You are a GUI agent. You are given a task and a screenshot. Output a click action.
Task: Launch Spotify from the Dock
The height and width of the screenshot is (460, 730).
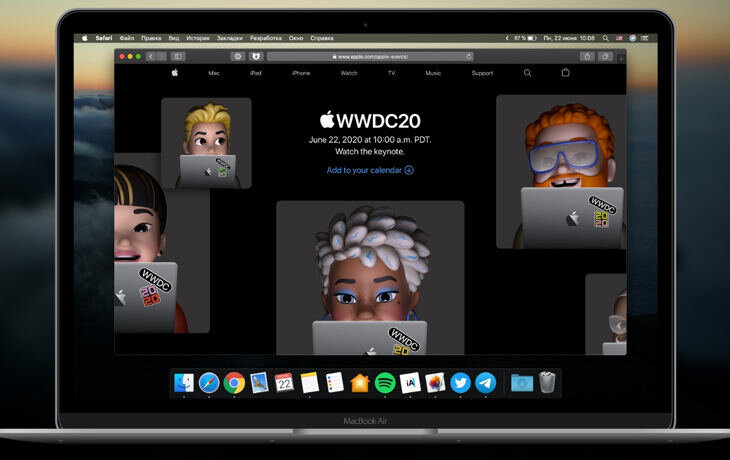tap(385, 383)
